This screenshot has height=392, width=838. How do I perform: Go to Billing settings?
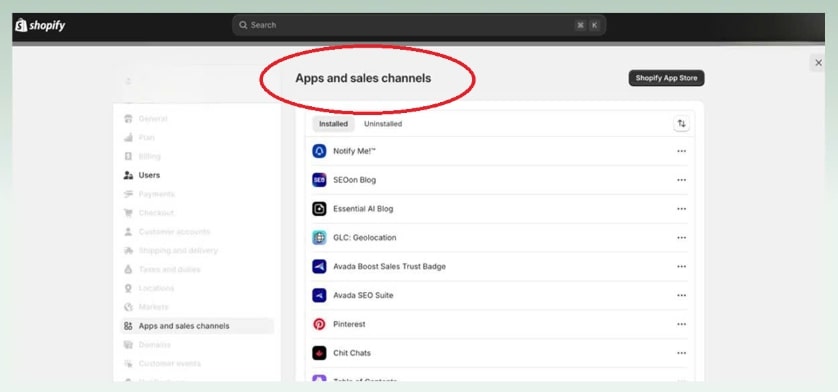150,156
